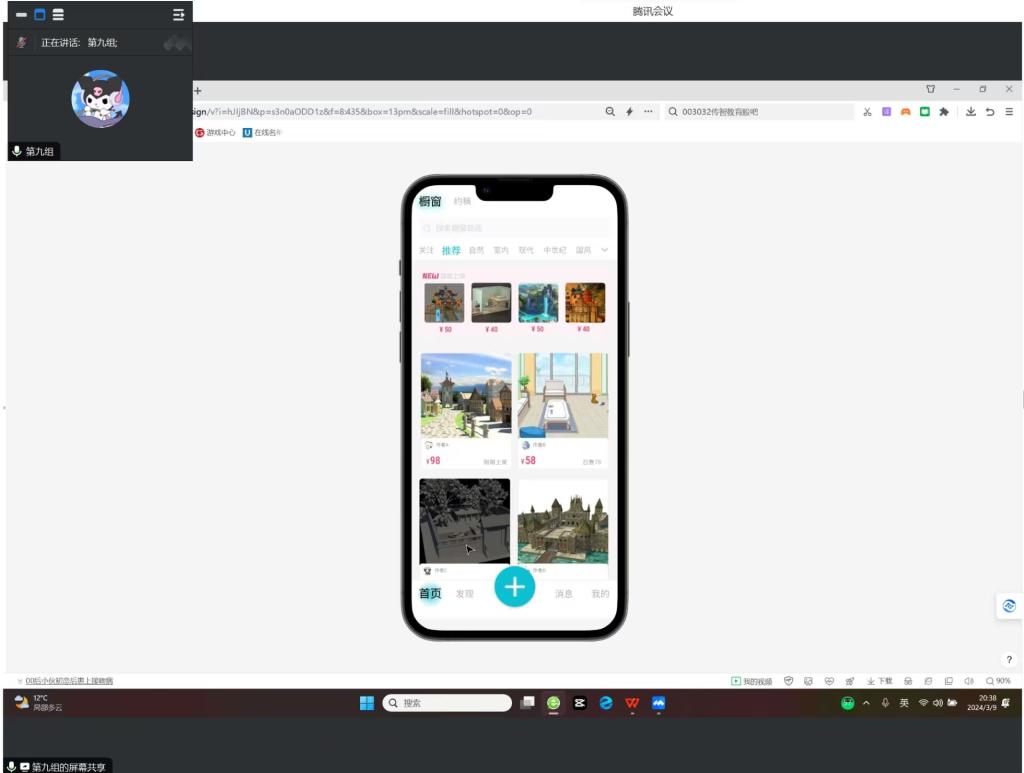Click the ¥98 village scene thumbnail
The height and width of the screenshot is (773, 1024).
(x=465, y=395)
